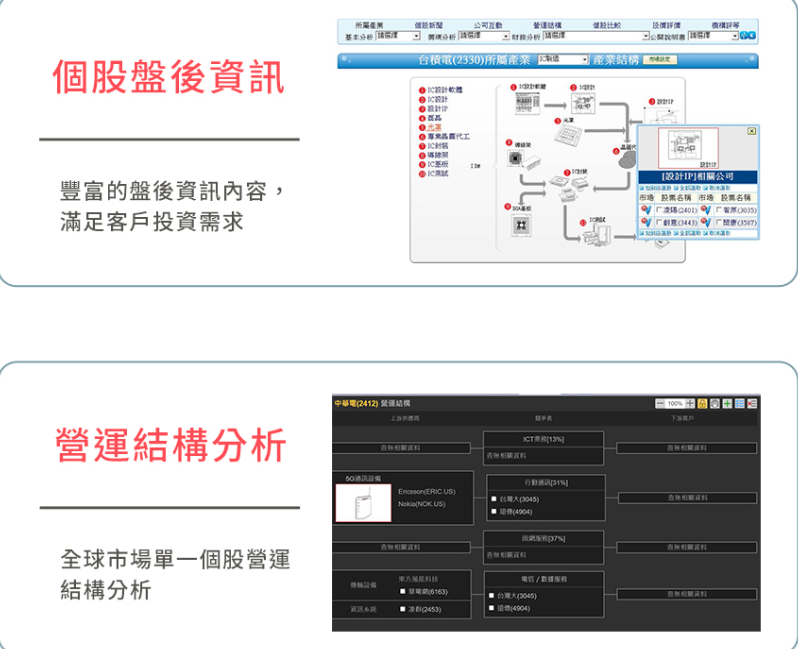The image size is (798, 649).
Task: Tick the 華電網(6163) checkbox
Action: (x=403, y=592)
